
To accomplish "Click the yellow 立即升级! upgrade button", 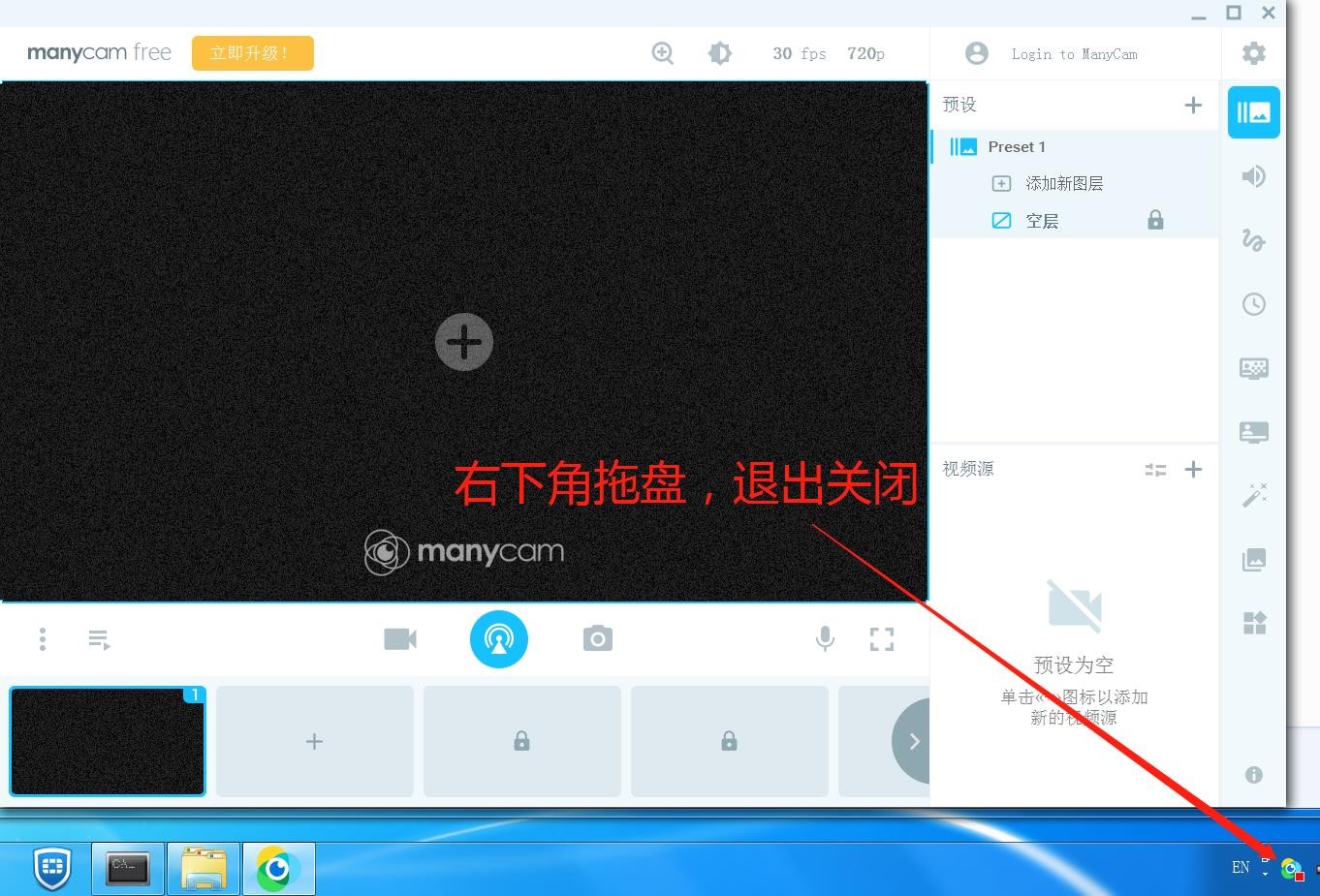I will (253, 53).
